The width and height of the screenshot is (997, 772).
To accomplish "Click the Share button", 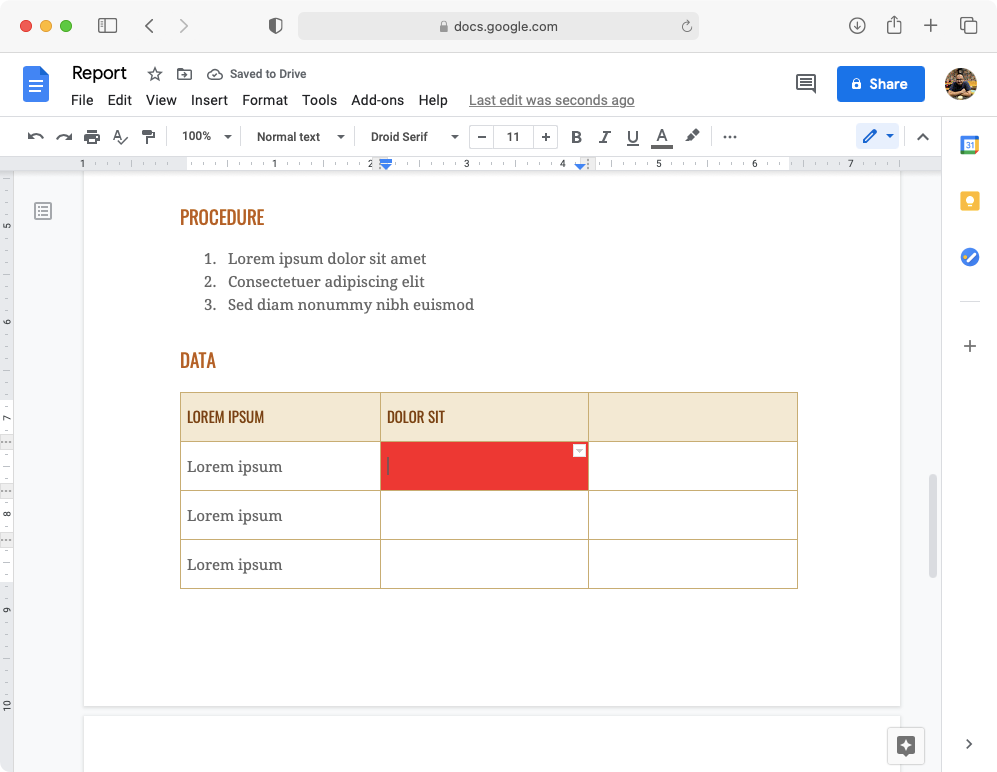I will [880, 84].
